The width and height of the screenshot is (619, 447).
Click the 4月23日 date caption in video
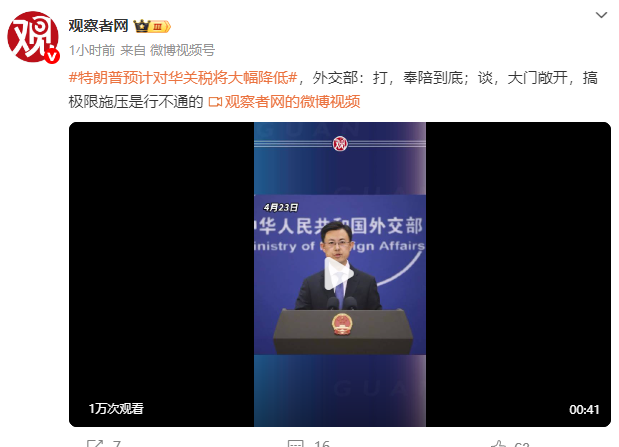pyautogui.click(x=281, y=207)
